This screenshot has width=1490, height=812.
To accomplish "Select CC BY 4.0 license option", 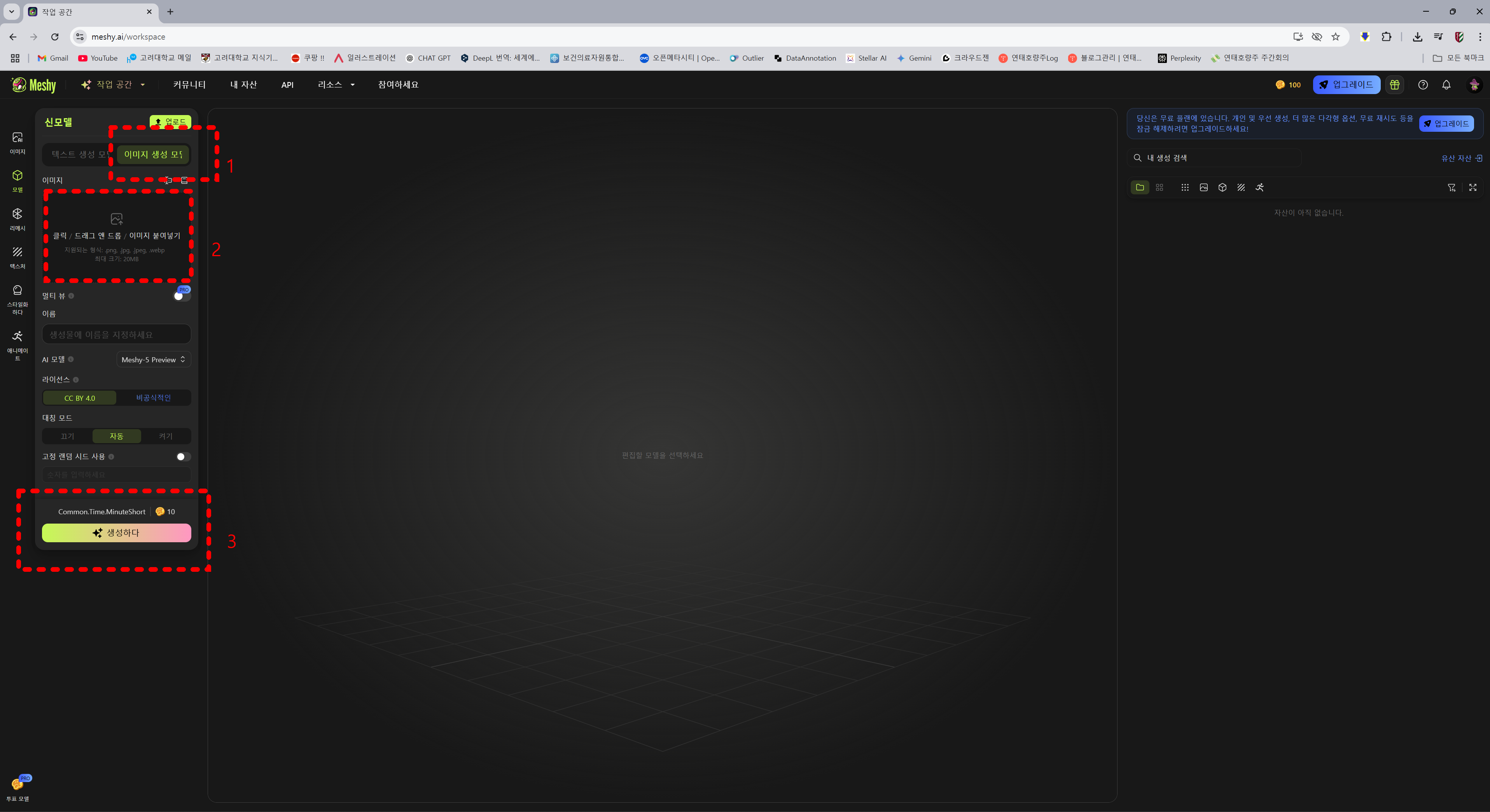I will tap(80, 398).
